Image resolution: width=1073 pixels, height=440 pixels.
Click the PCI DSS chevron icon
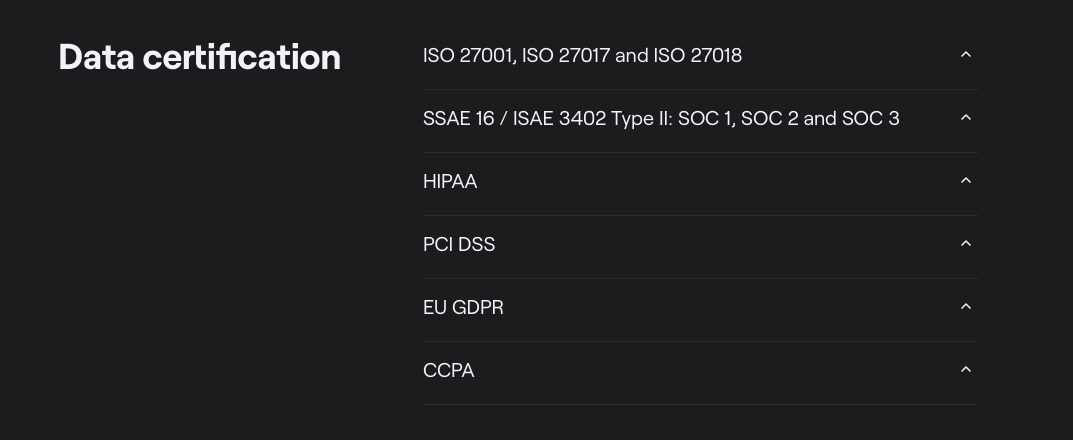pyautogui.click(x=966, y=244)
